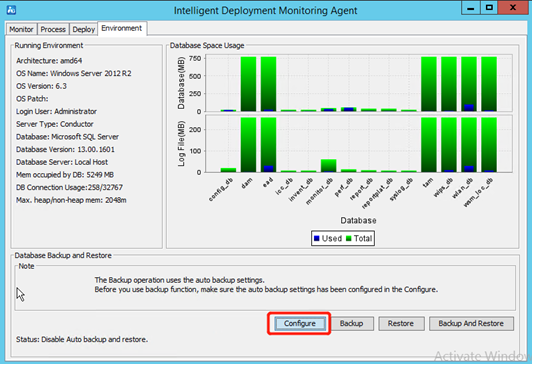Click the blue Used legend swatch

click(316, 238)
